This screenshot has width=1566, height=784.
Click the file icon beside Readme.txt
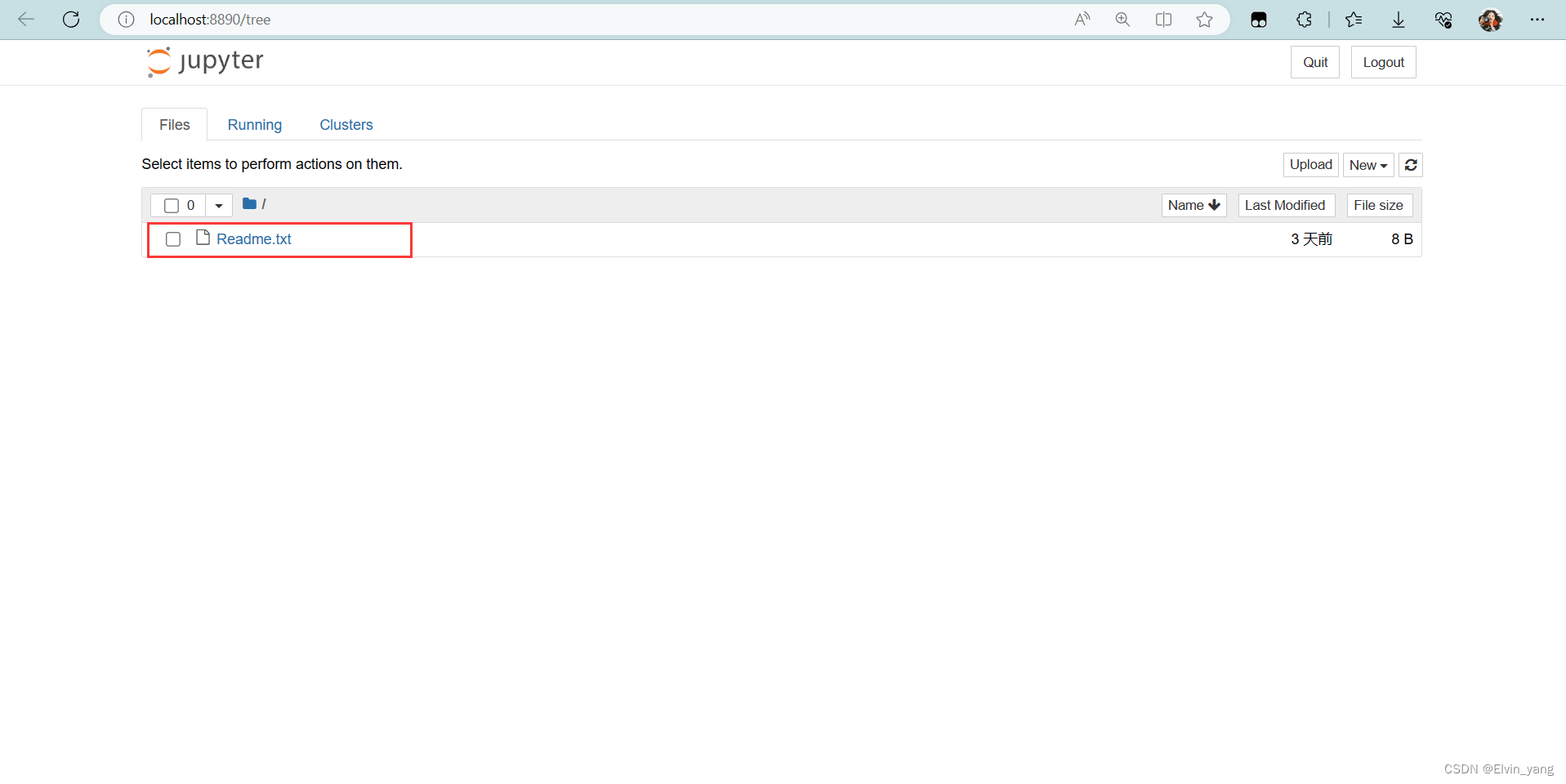[203, 238]
